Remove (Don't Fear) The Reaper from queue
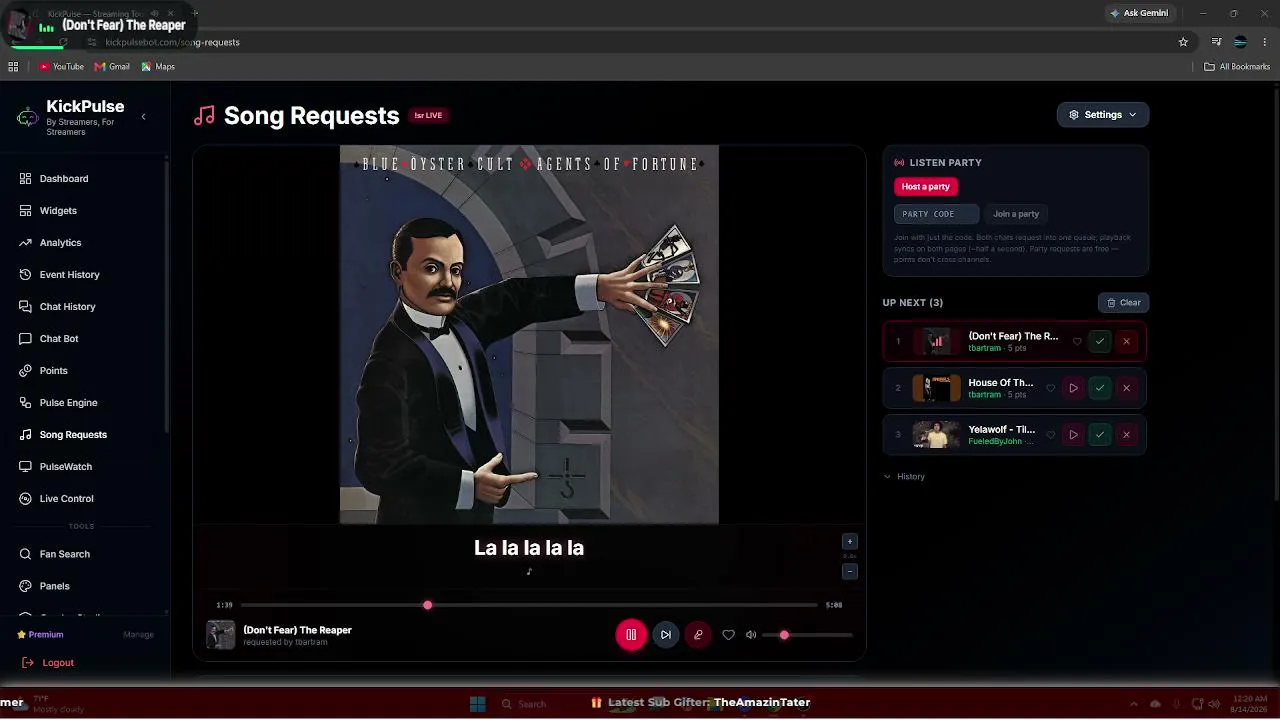Screen dimensions: 1280x720 click(1126, 342)
